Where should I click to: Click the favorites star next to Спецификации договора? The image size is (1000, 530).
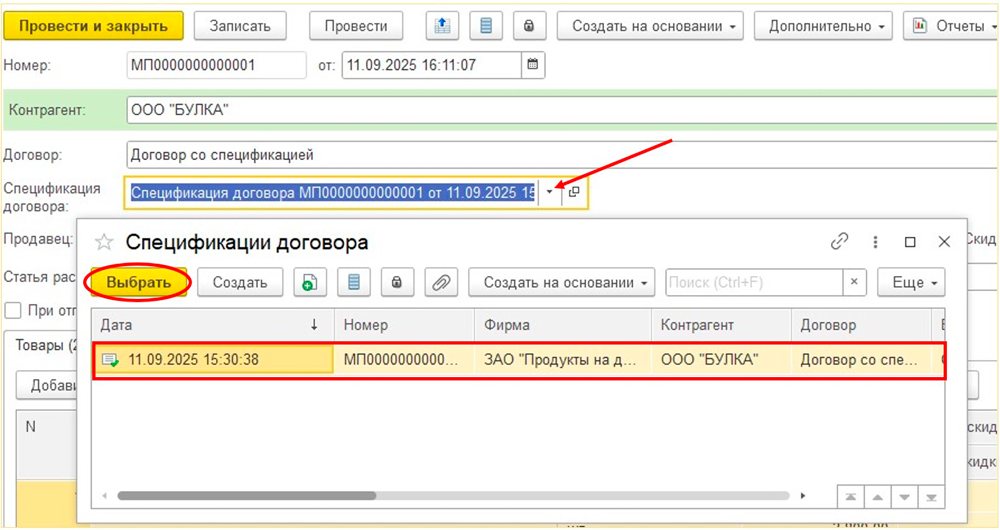pyautogui.click(x=104, y=242)
